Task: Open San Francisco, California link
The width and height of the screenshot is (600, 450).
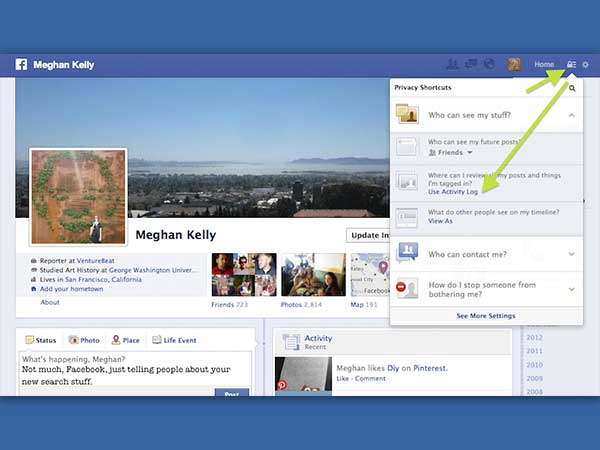Action: click(x=103, y=279)
